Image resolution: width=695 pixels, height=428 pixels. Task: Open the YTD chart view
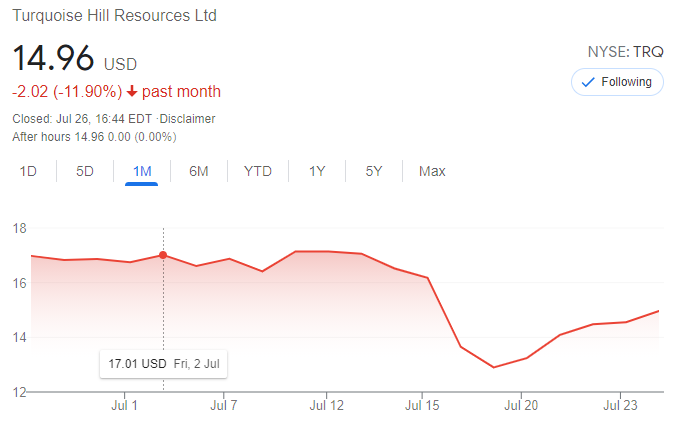(258, 171)
